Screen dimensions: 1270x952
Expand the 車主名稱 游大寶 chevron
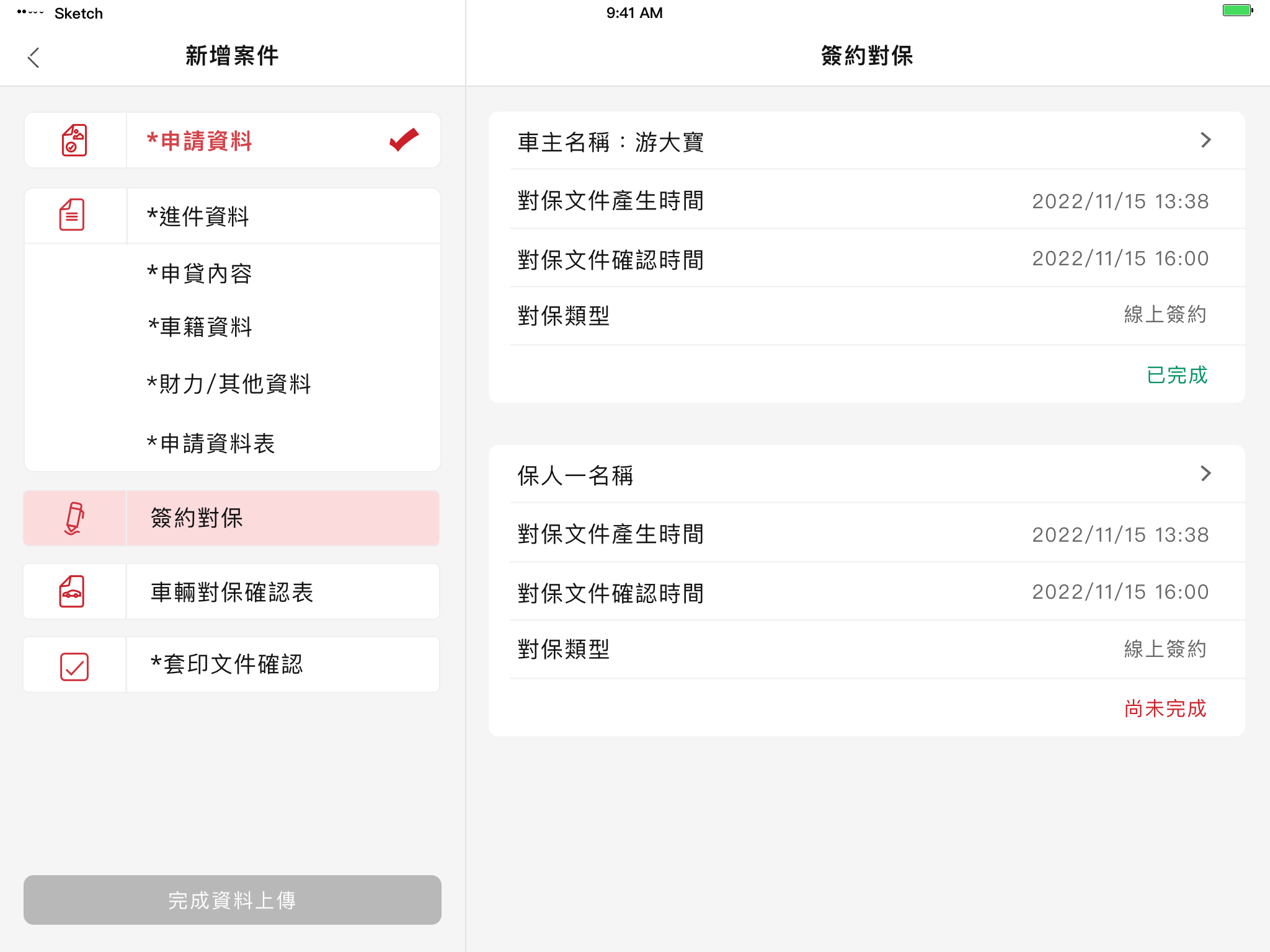1206,140
